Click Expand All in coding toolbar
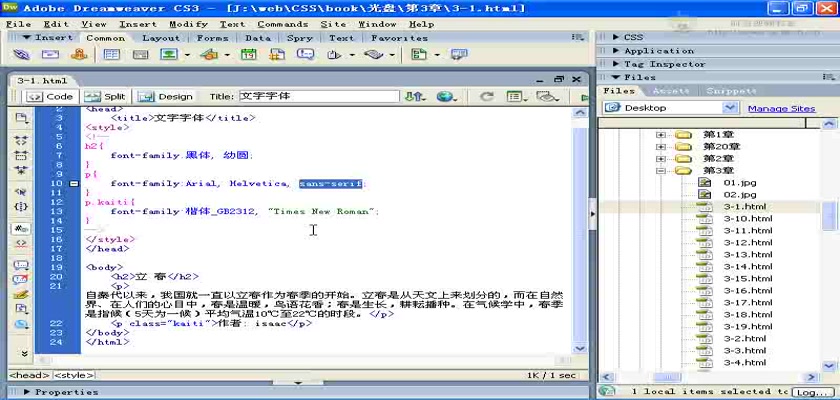This screenshot has width=840, height=400. 21,170
